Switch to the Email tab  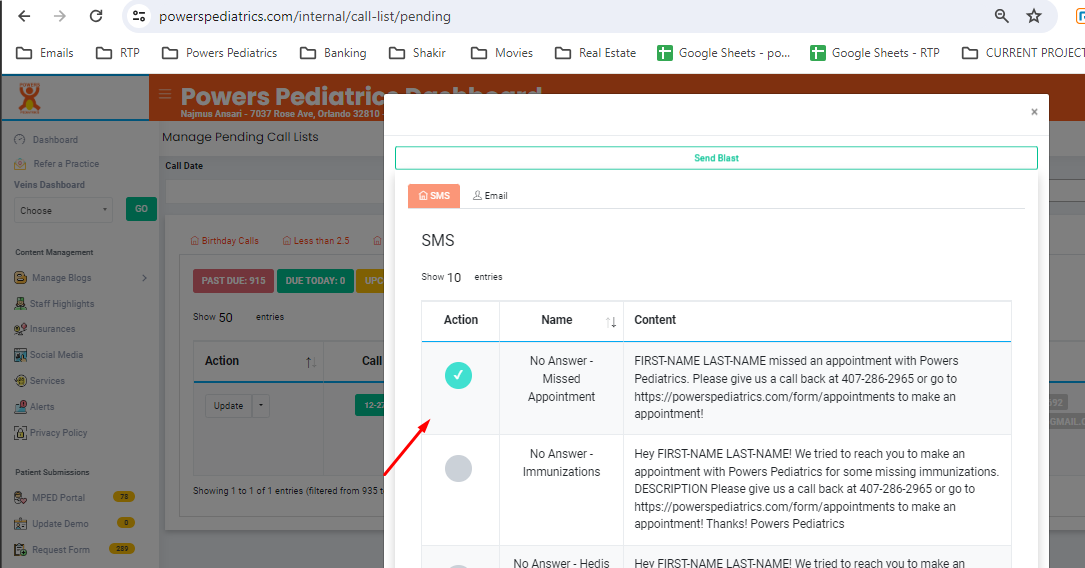coord(490,196)
